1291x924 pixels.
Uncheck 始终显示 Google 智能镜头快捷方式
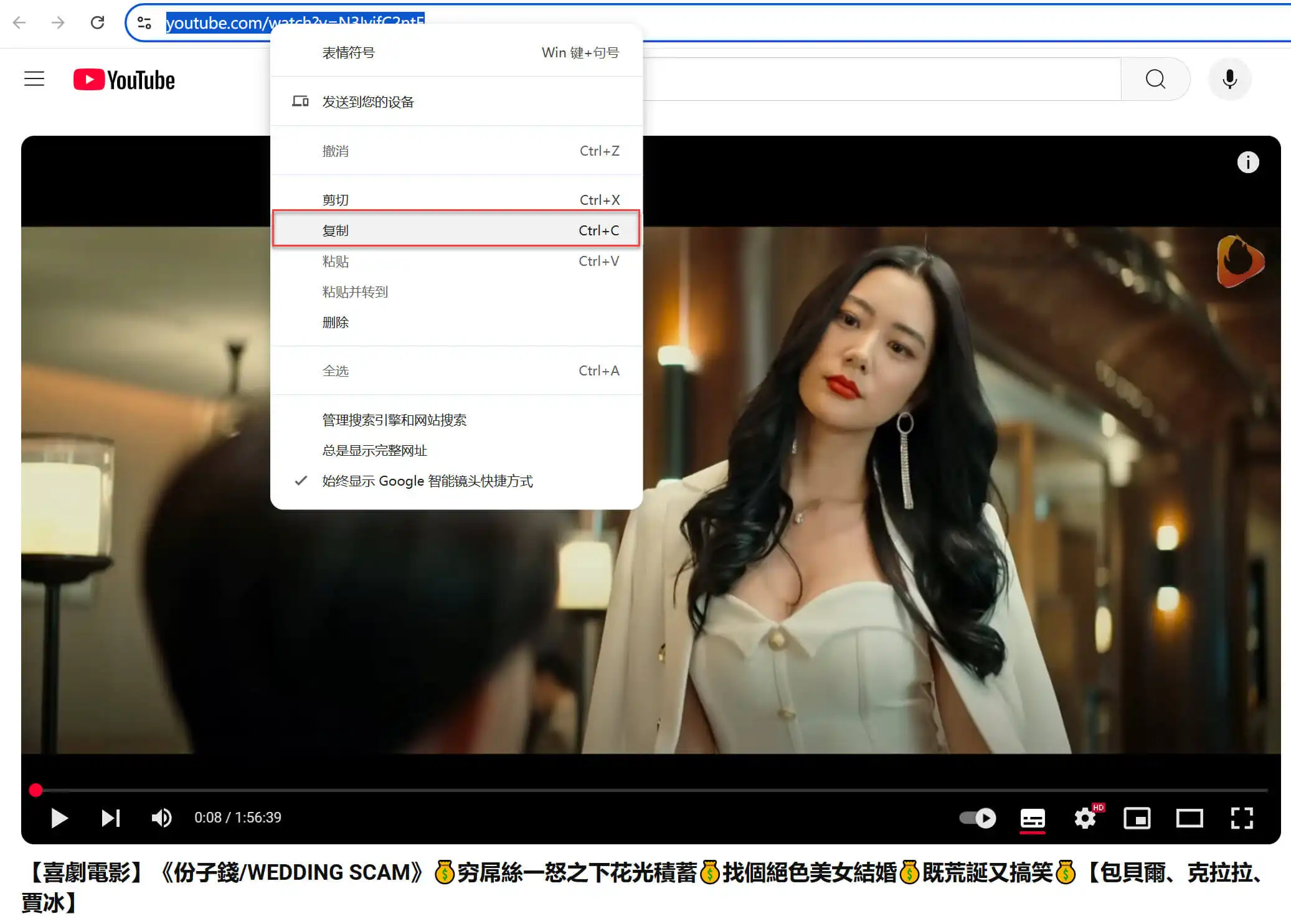pos(456,481)
